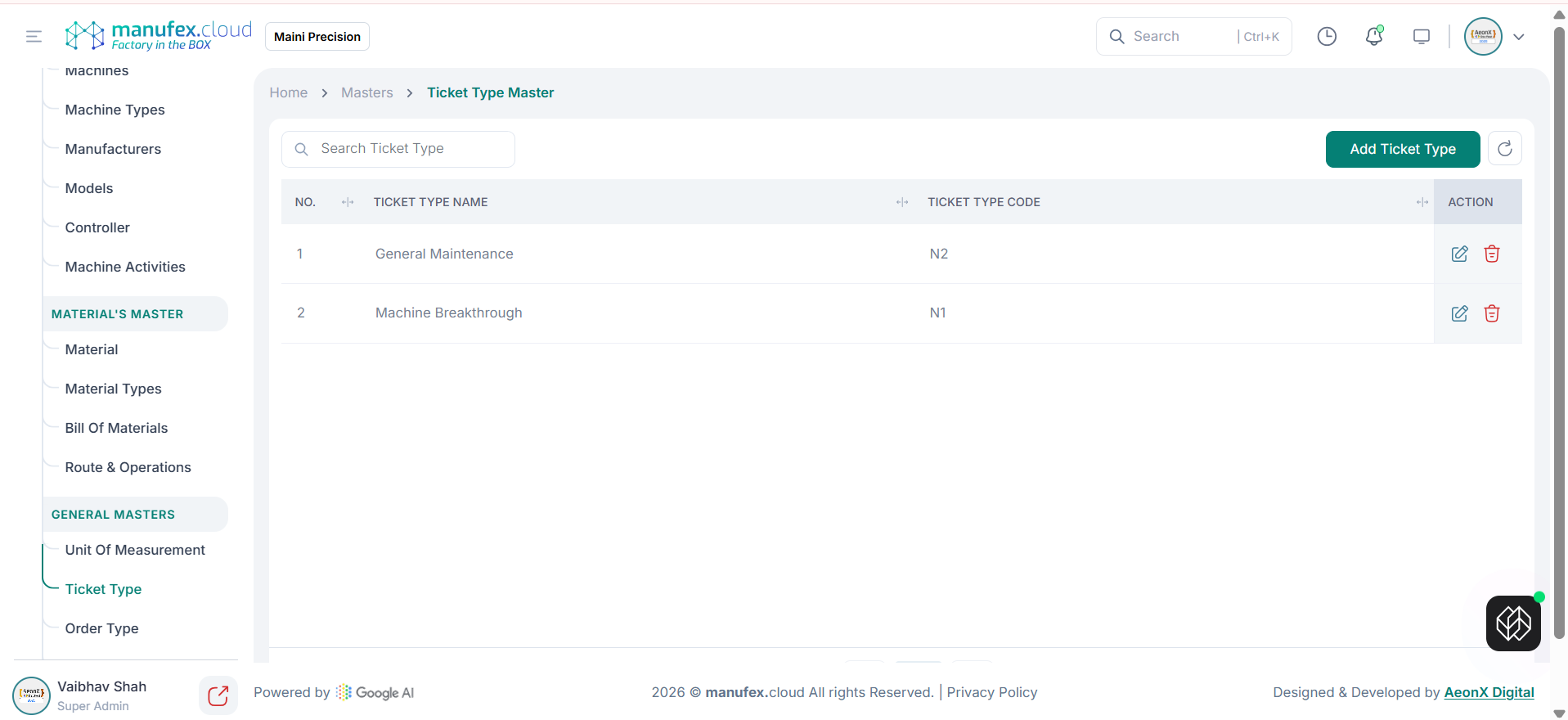Open the history clock icon
This screenshot has width=1568, height=720.
(1326, 36)
